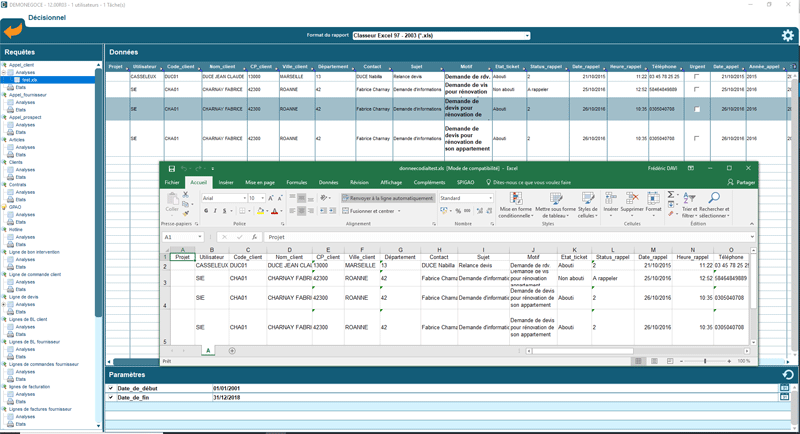Click the refresh icon in Paramètres header
This screenshot has height=434, width=800.
tap(787, 375)
